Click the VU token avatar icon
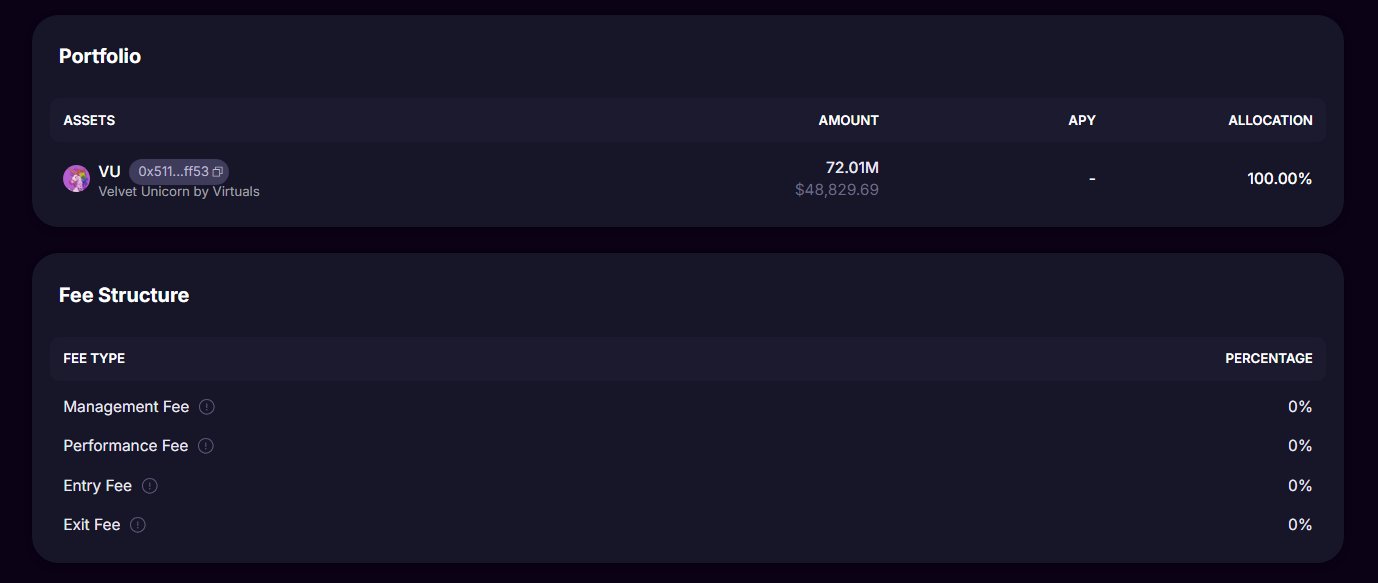Viewport: 1378px width, 583px height. [x=77, y=179]
